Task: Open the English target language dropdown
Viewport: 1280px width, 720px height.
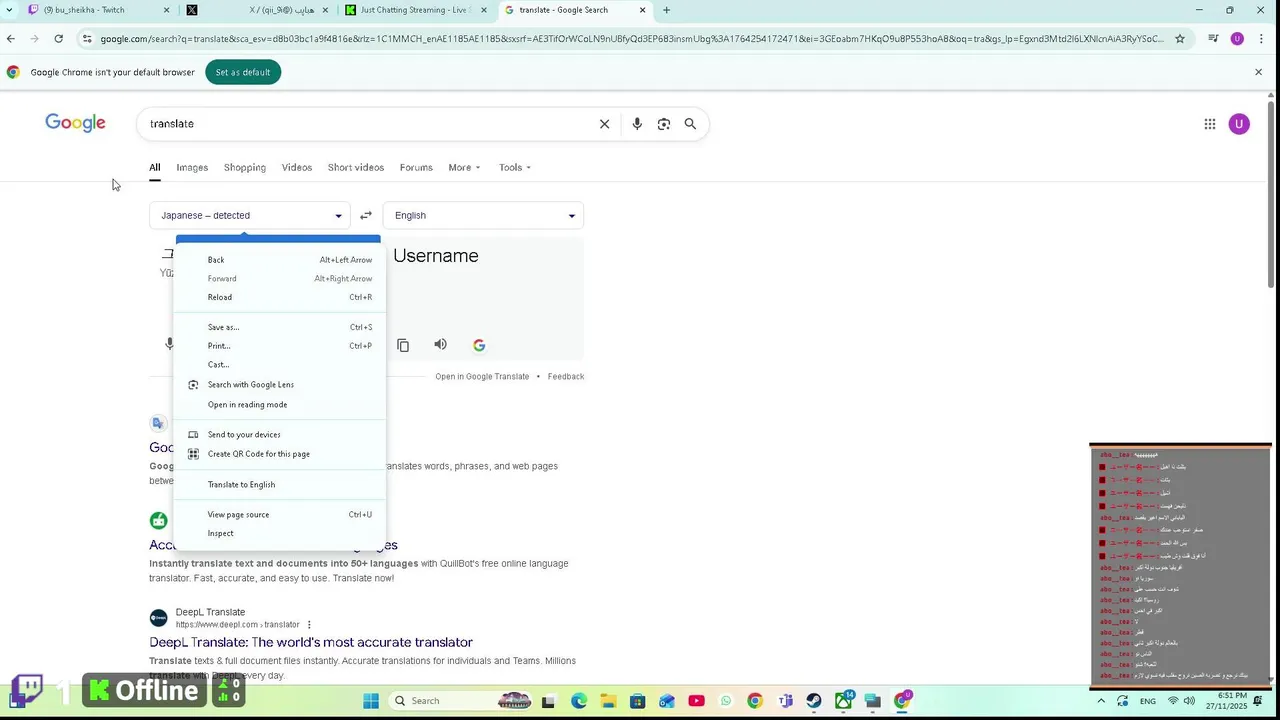Action: pos(483,215)
